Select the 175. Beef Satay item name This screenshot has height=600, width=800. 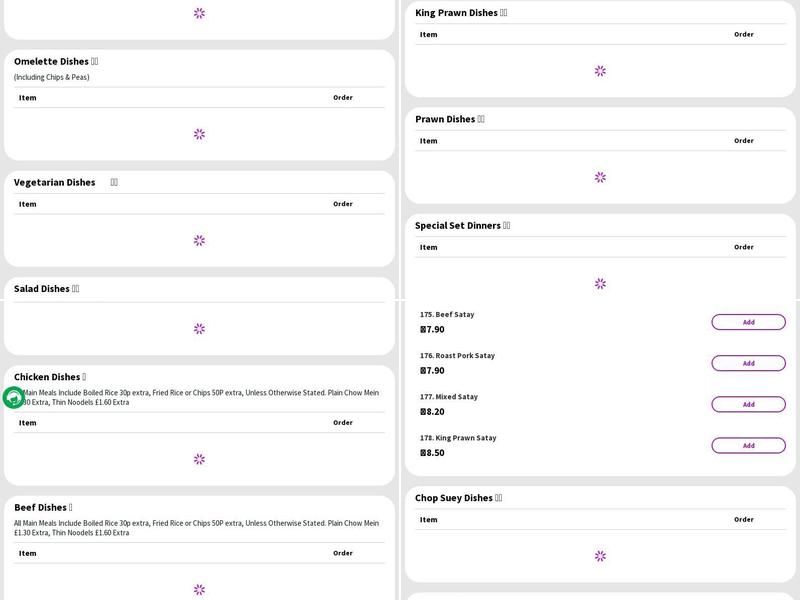coord(447,315)
